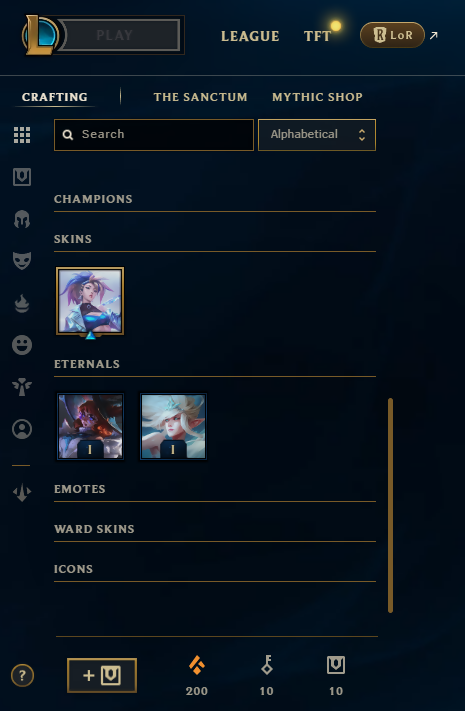465x711 pixels.
Task: Select the skin shard thumbnail
Action: (90, 301)
